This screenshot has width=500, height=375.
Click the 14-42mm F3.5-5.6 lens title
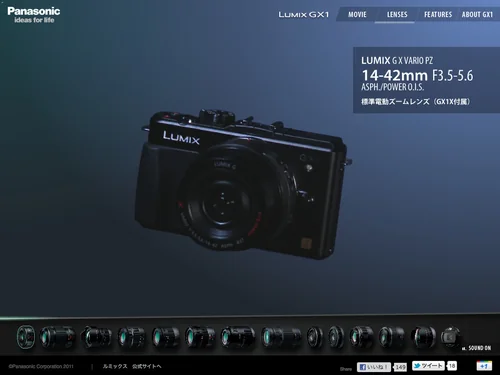[417, 75]
